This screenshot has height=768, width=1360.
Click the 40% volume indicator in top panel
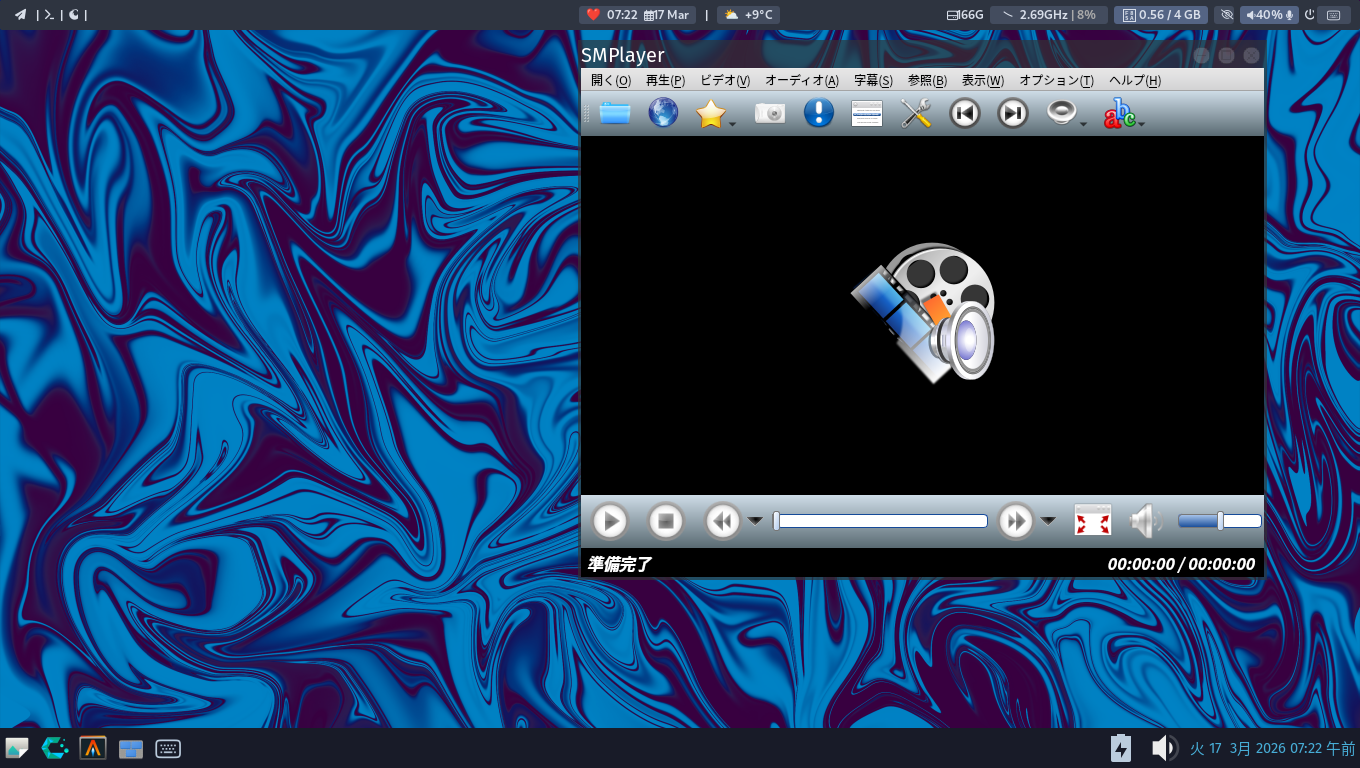(1269, 15)
